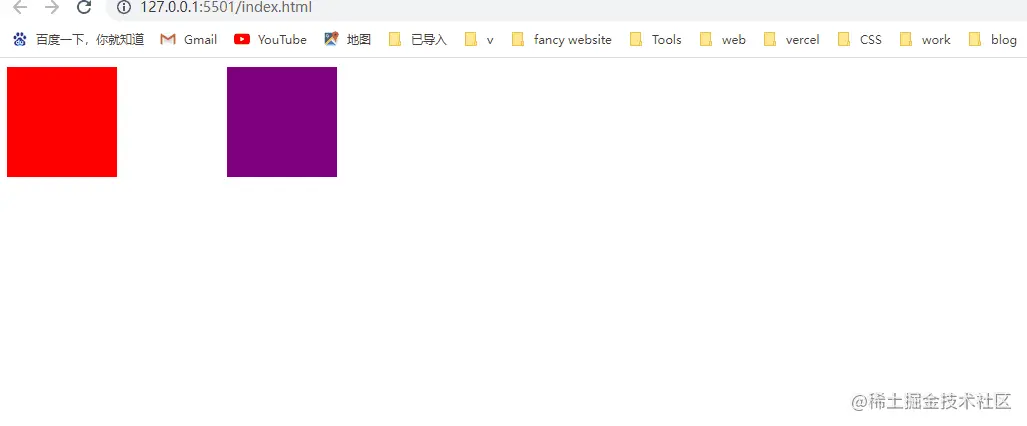The width and height of the screenshot is (1027, 426).
Task: Open the vercel bookmark folder
Action: 791,39
